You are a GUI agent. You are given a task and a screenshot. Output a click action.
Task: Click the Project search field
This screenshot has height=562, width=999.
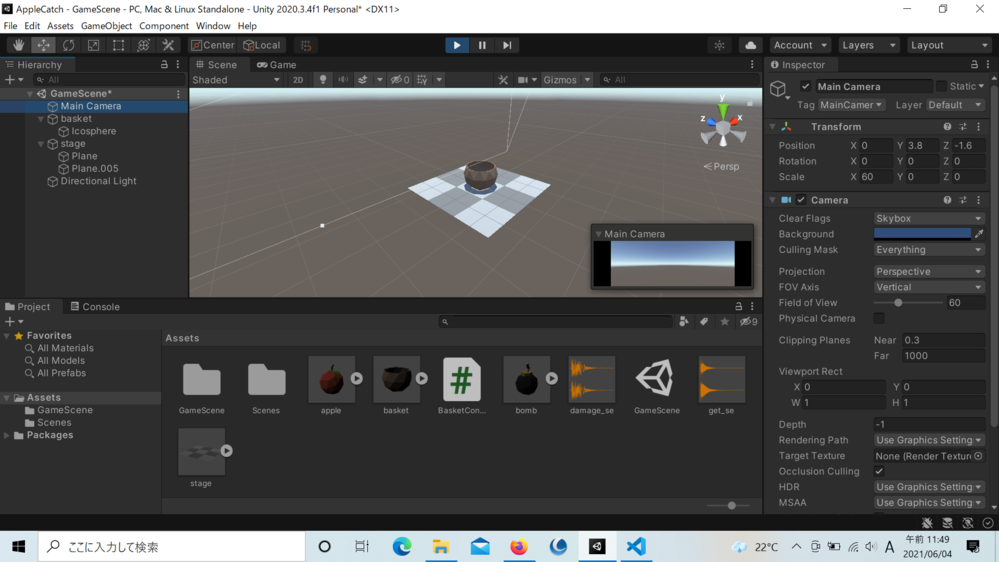[x=556, y=322]
